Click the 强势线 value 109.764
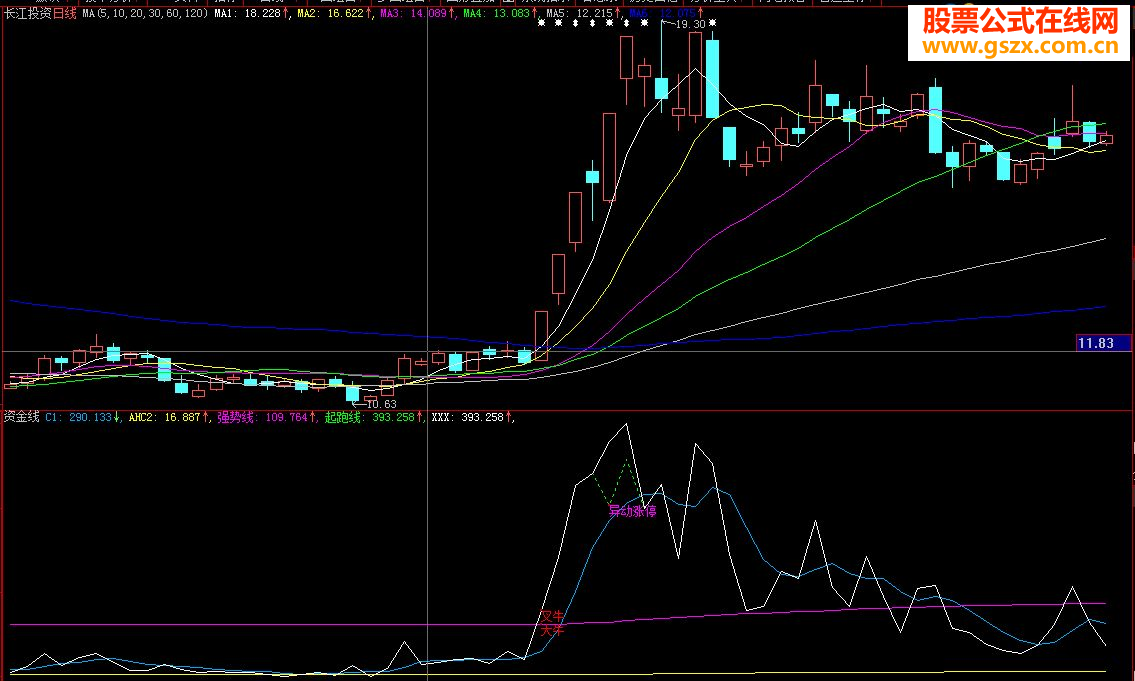This screenshot has width=1135, height=681. click(x=287, y=417)
